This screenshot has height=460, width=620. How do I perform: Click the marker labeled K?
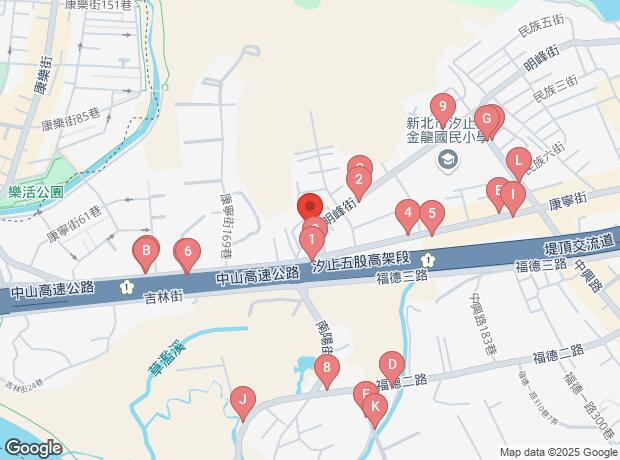(374, 411)
